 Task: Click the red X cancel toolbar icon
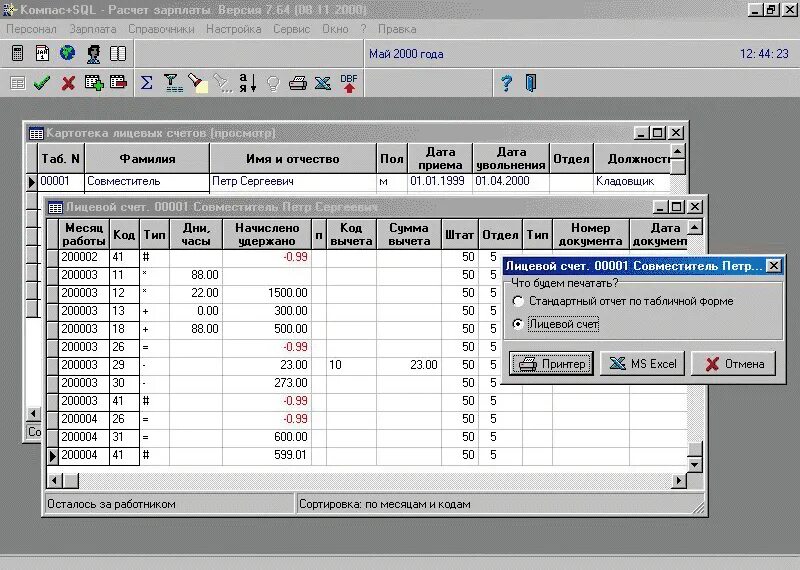click(68, 83)
